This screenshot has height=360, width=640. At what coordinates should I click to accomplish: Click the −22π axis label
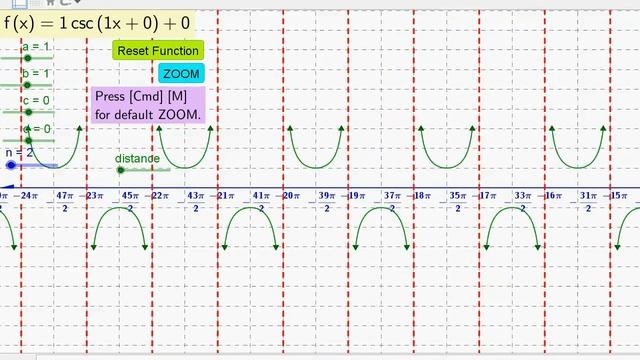[x=157, y=196]
